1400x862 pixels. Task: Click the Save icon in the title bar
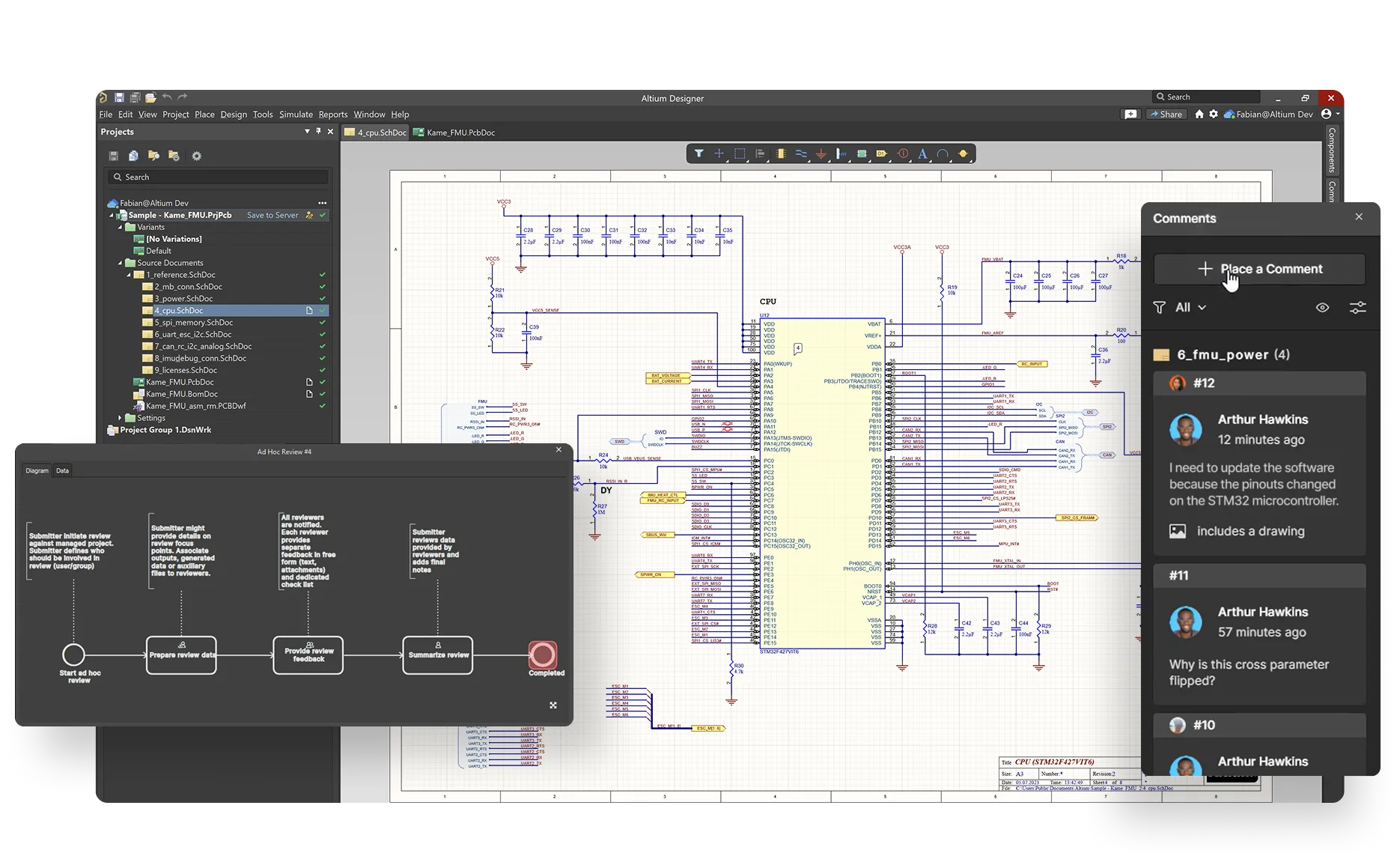119,98
